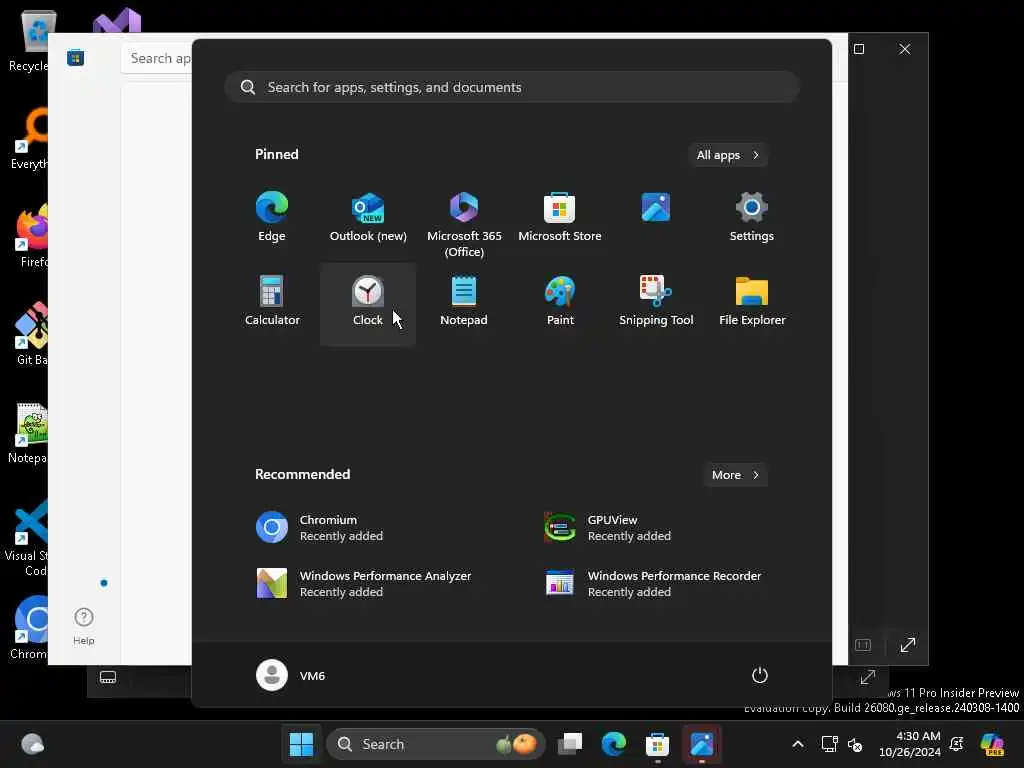
Task: Open Copilot preview icon on taskbar
Action: click(993, 744)
